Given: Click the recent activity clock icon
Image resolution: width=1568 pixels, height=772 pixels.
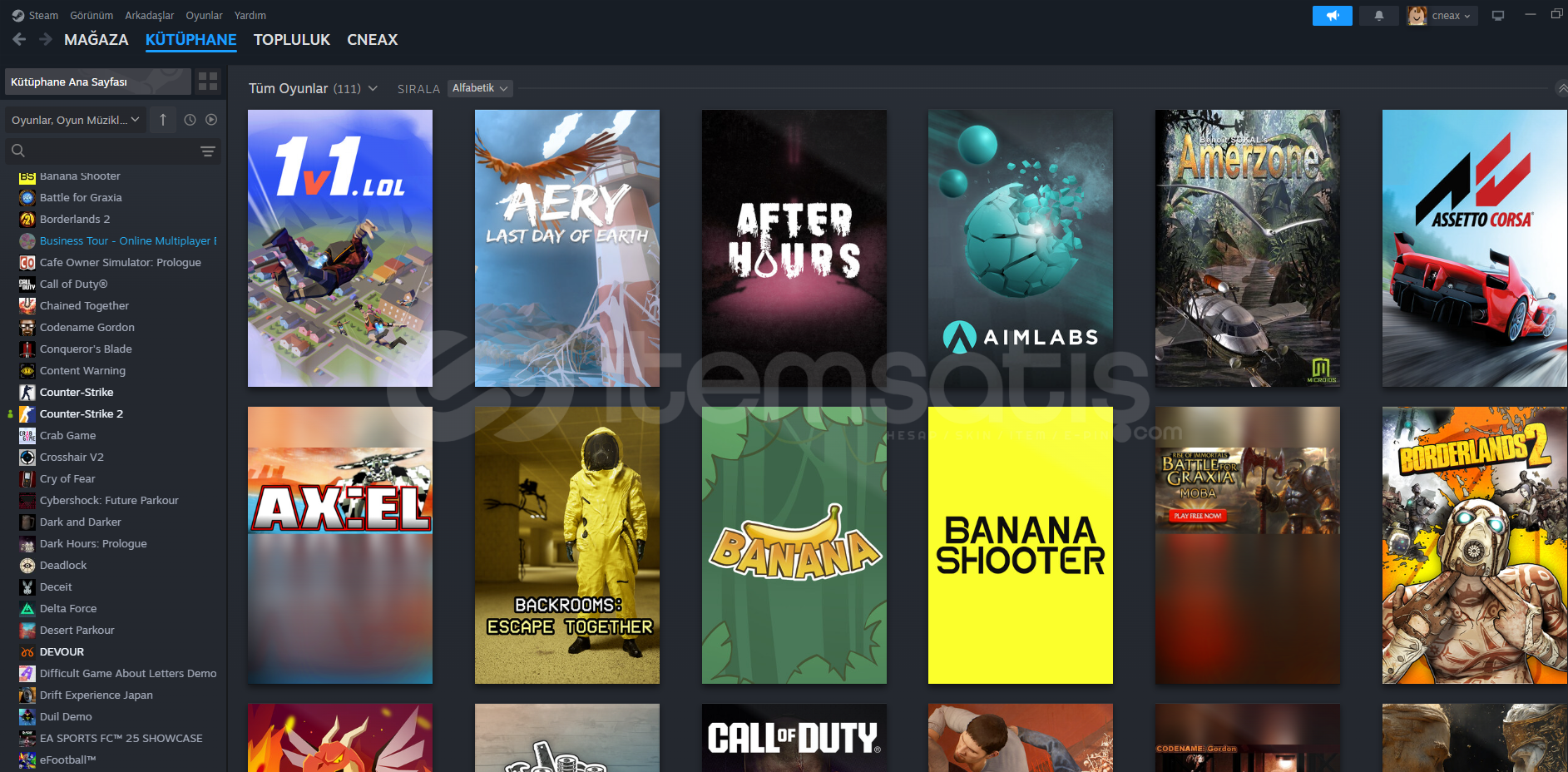Looking at the screenshot, I should coord(190,120).
